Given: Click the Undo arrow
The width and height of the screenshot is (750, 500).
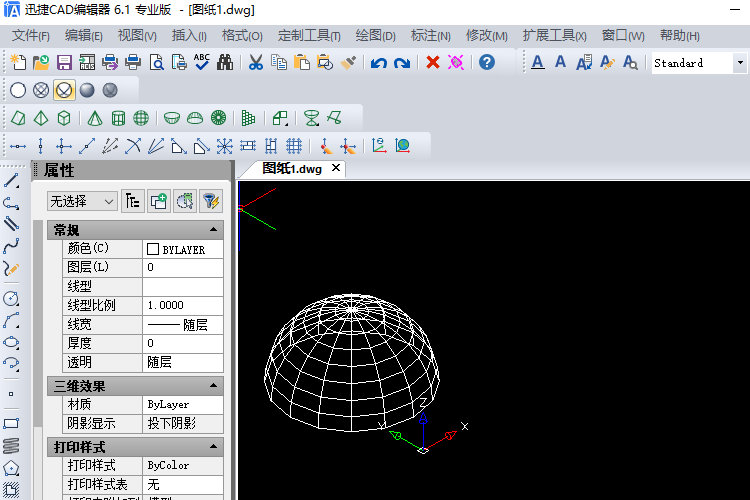Looking at the screenshot, I should (379, 62).
